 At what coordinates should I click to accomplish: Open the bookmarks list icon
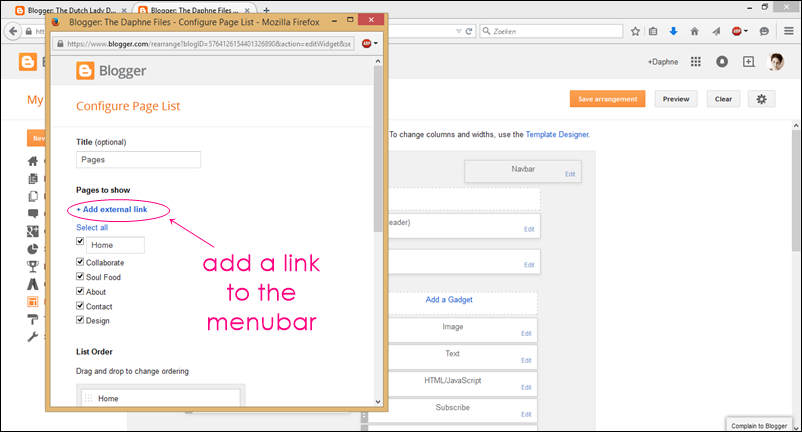point(653,31)
